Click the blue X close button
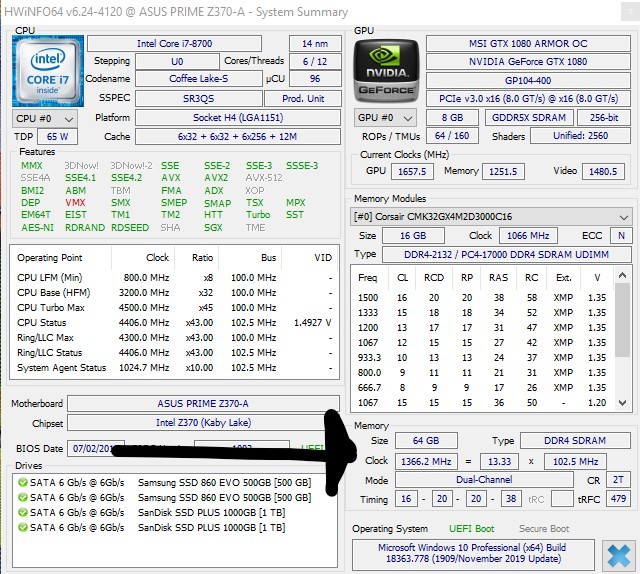 click(619, 556)
